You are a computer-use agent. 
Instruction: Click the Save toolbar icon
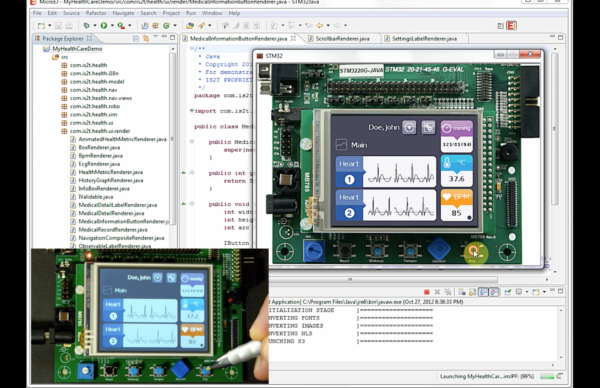pos(58,26)
